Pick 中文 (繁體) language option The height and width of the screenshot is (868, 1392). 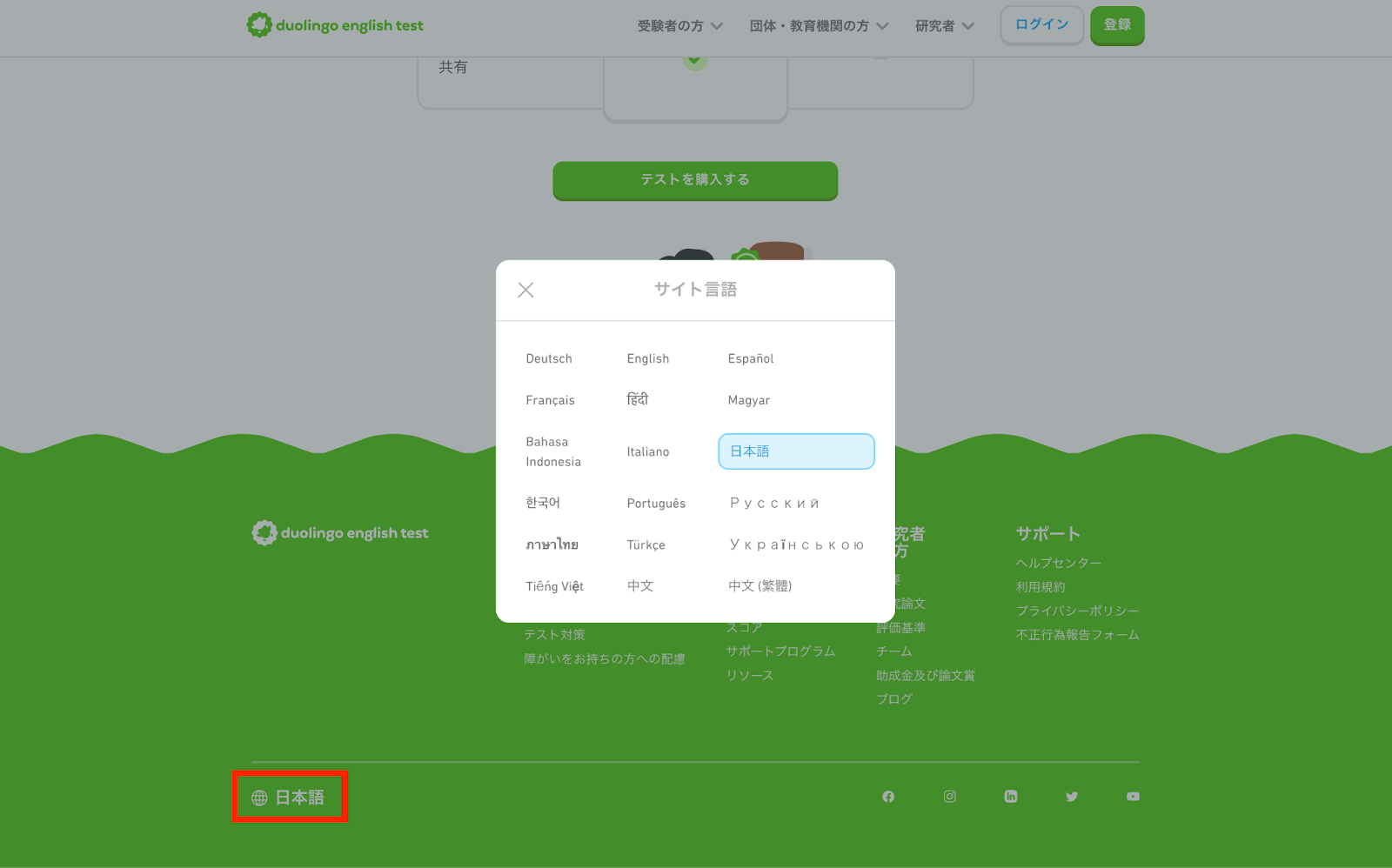(760, 586)
